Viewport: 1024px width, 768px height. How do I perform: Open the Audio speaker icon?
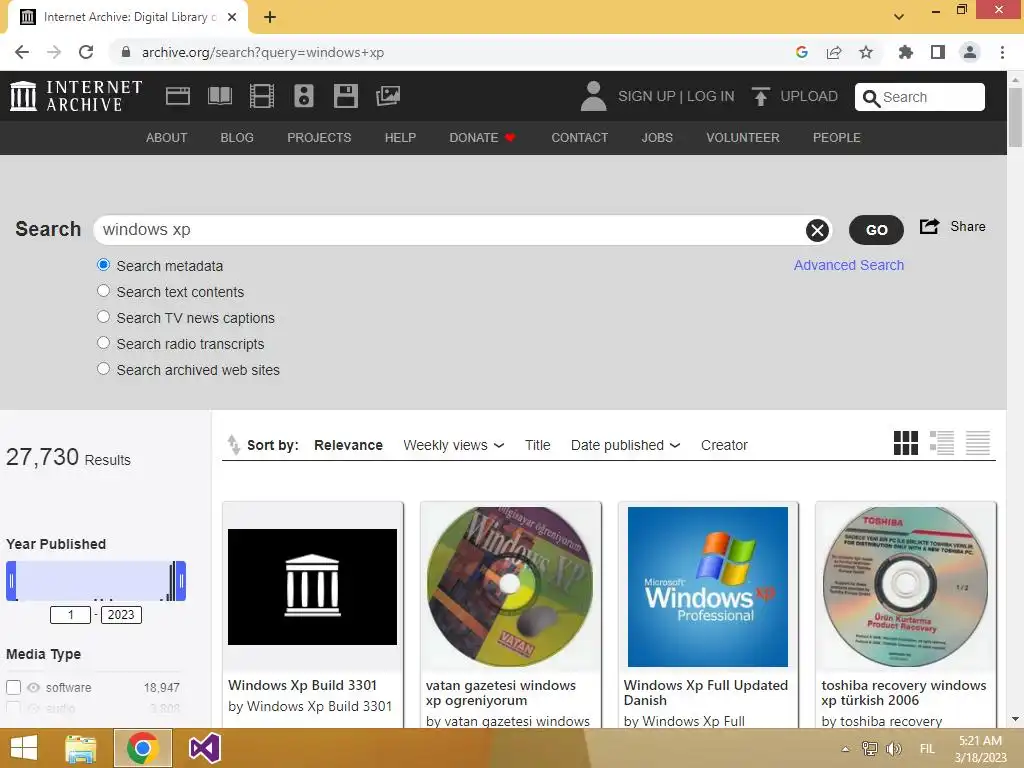click(304, 96)
